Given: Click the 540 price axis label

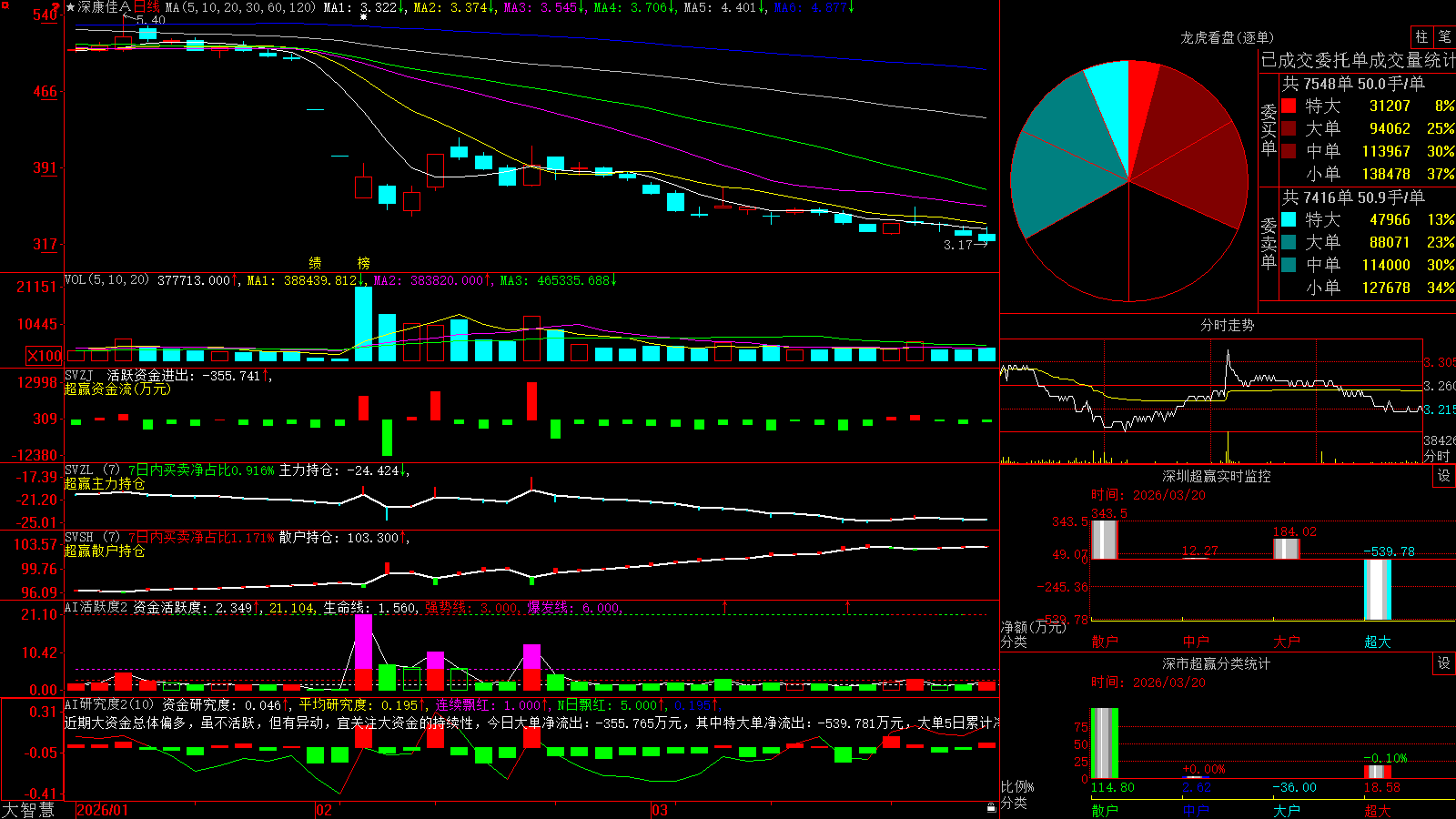Looking at the screenshot, I should [45, 15].
